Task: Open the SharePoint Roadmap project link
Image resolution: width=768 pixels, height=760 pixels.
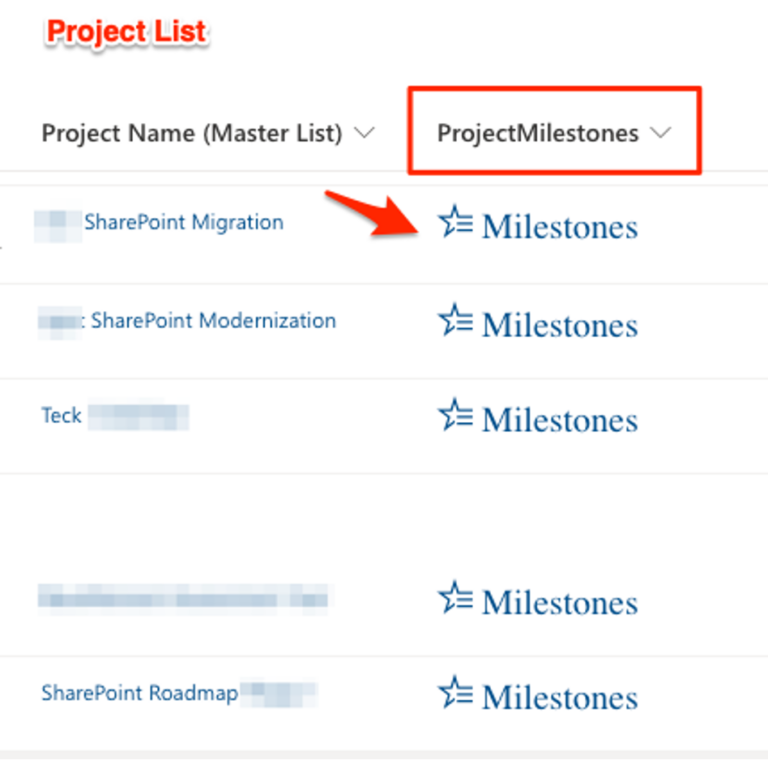Action: [x=139, y=692]
